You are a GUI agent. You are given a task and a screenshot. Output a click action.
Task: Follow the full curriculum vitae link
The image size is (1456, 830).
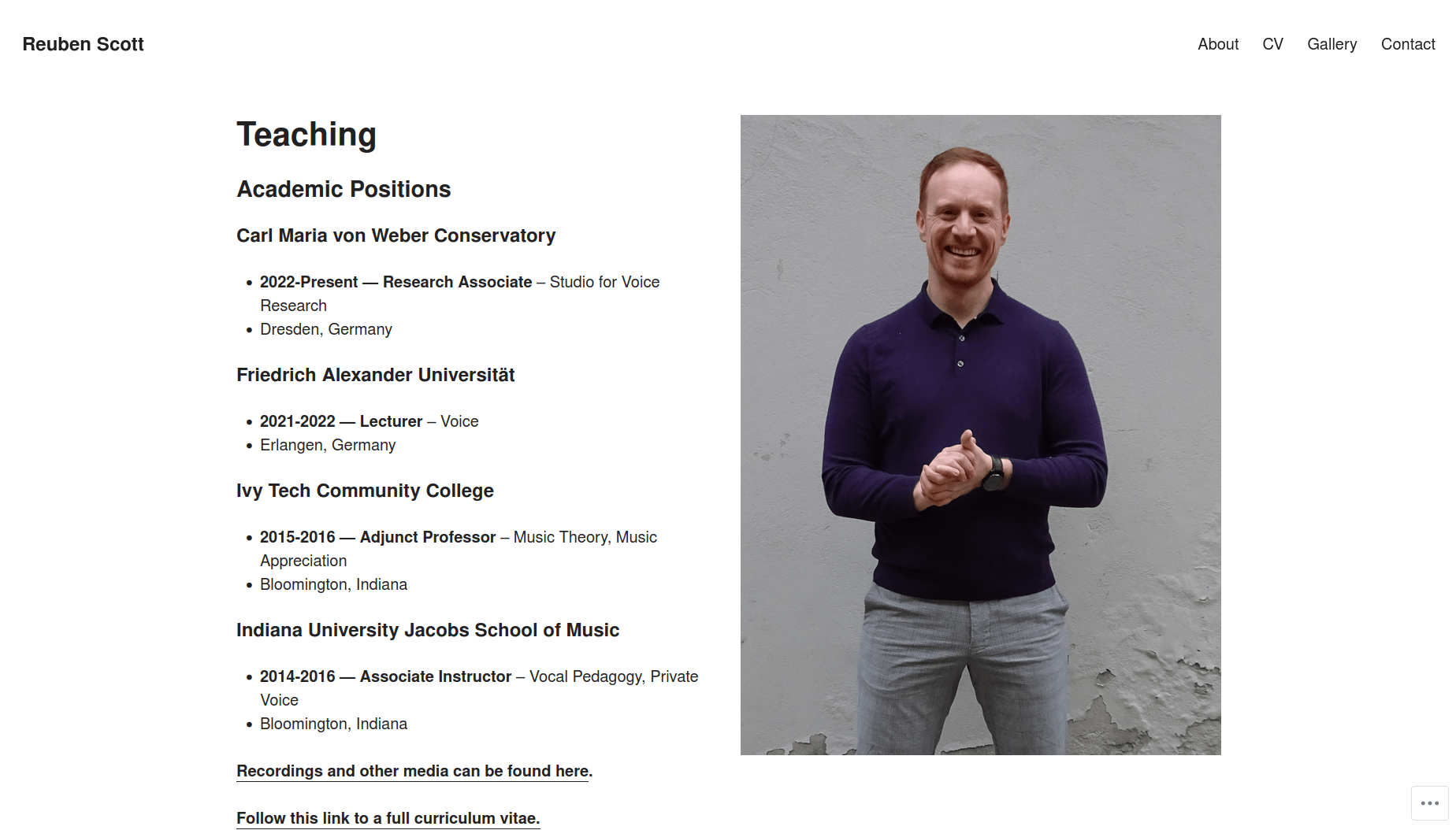(388, 818)
